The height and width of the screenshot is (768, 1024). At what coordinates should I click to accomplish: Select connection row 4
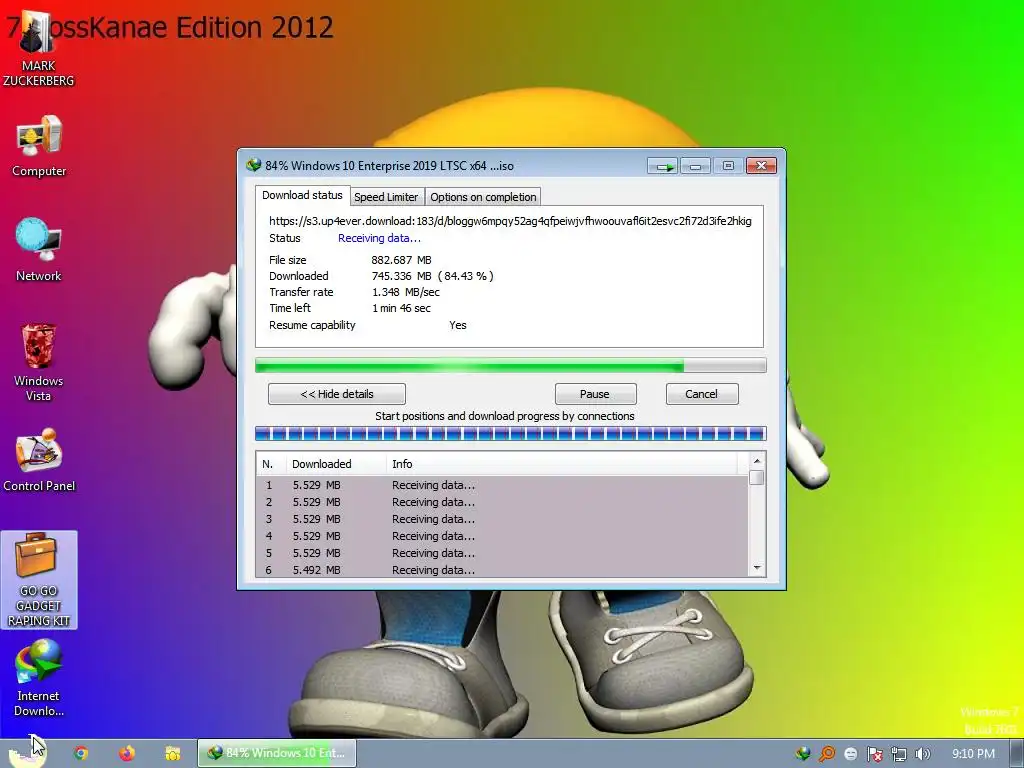502,536
